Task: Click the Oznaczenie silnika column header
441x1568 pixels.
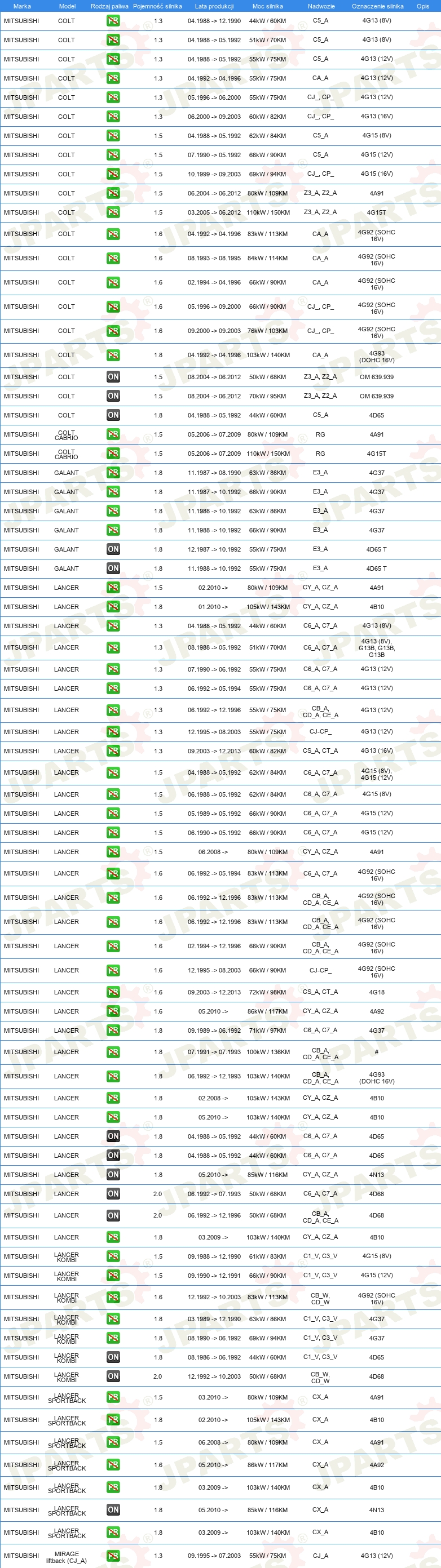Action: coord(377,6)
